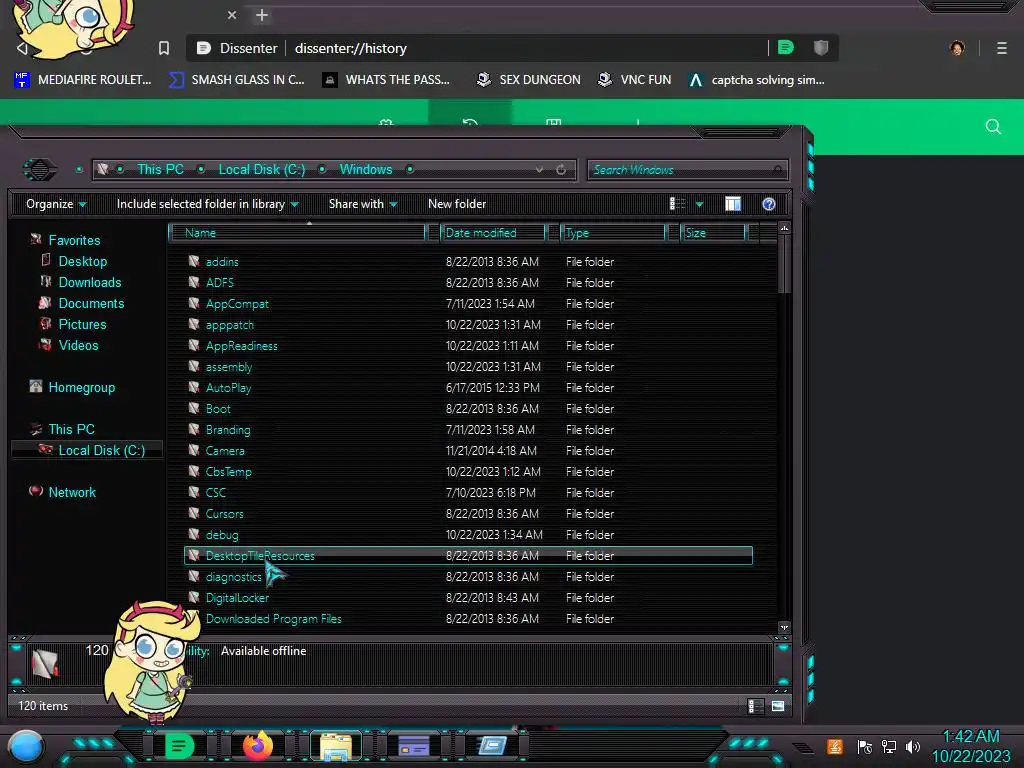Select Documents in navigation pane
This screenshot has width=1024, height=768.
pyautogui.click(x=91, y=303)
